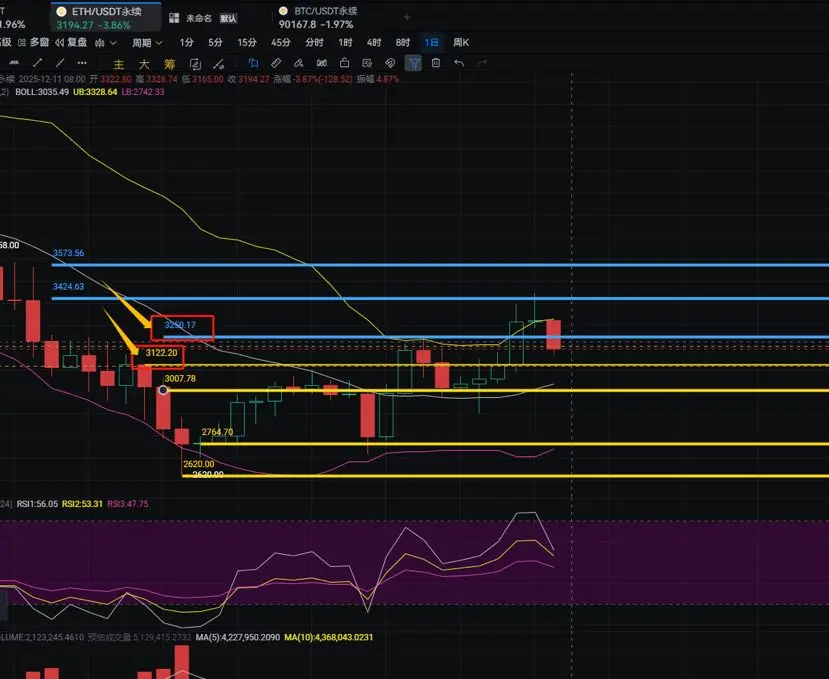Click the refresh-chart square icon
The width and height of the screenshot is (829, 679).
point(195,64)
